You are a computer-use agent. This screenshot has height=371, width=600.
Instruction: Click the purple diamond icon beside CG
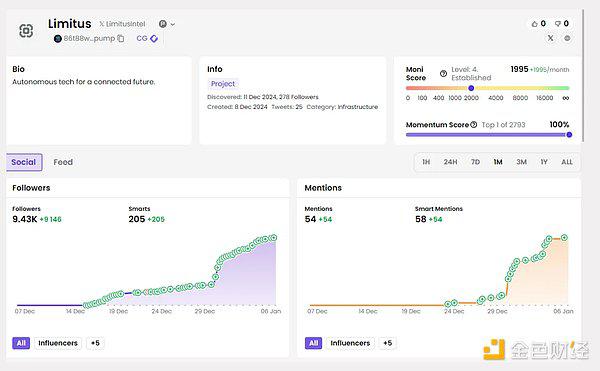point(154,38)
